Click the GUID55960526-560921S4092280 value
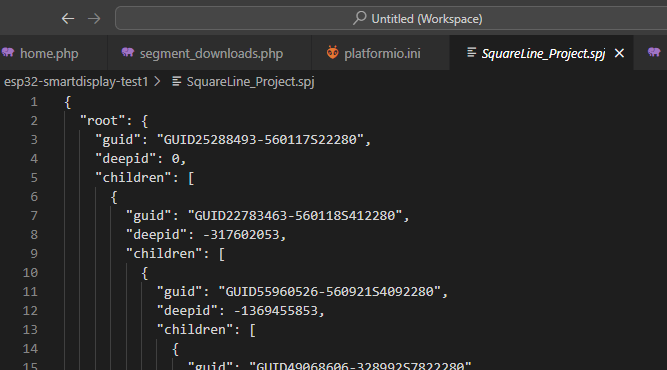The height and width of the screenshot is (370, 667). point(329,292)
